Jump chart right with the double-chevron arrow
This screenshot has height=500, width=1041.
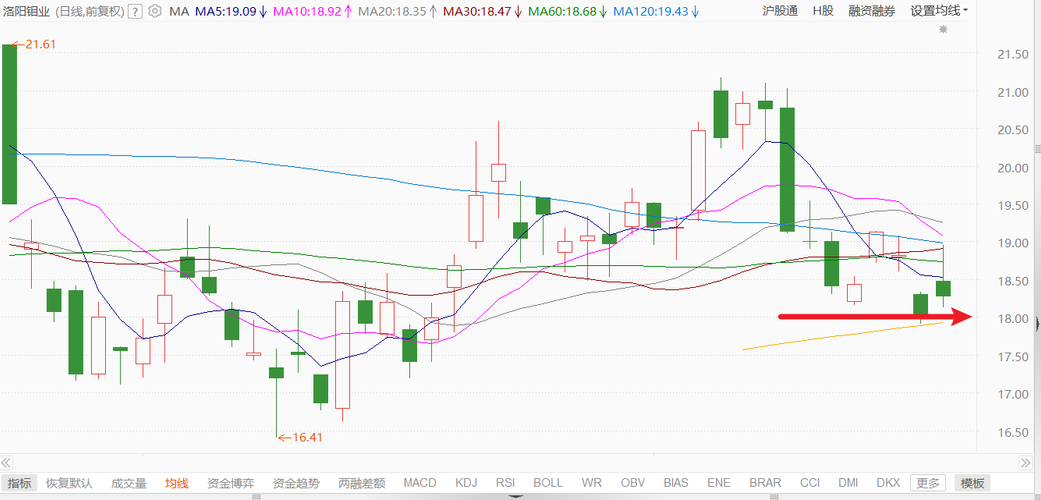tap(1026, 462)
